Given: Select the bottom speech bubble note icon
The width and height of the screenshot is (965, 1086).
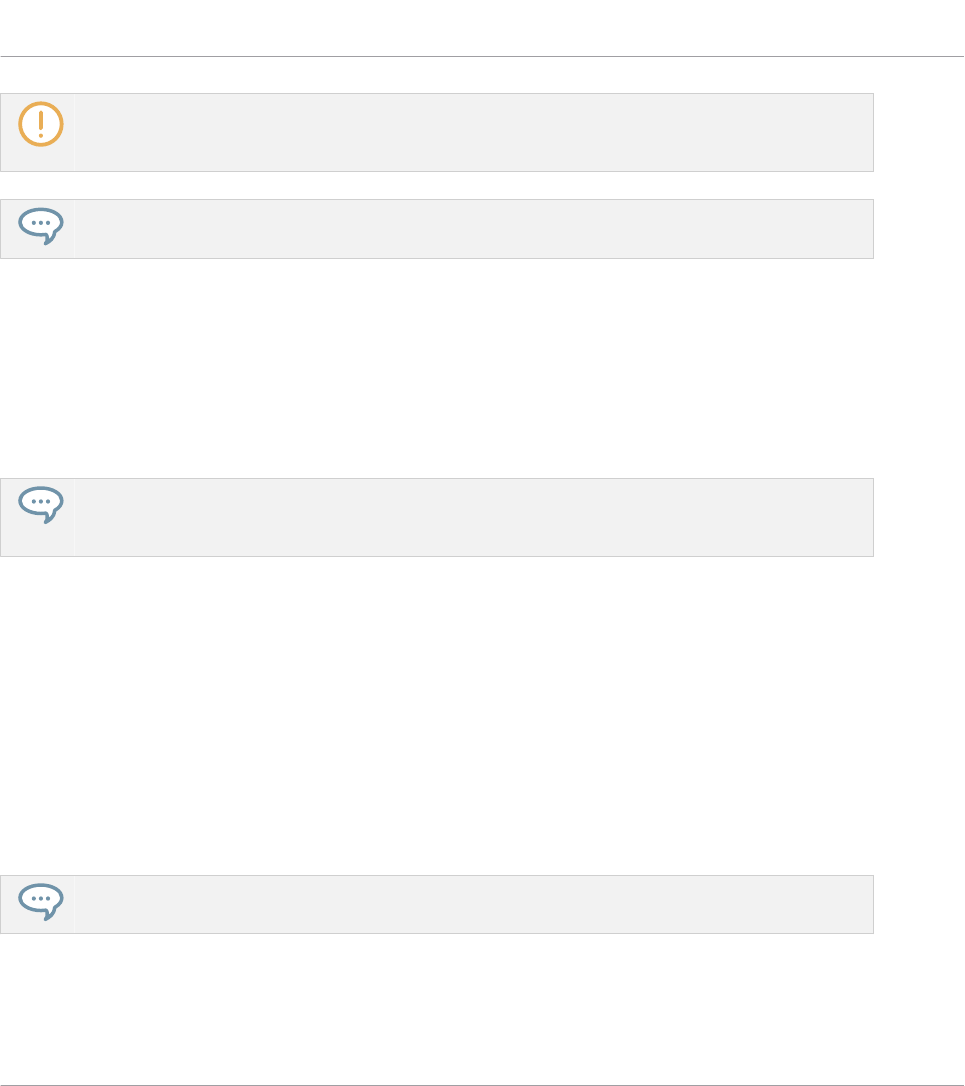Looking at the screenshot, I should click(x=41, y=902).
